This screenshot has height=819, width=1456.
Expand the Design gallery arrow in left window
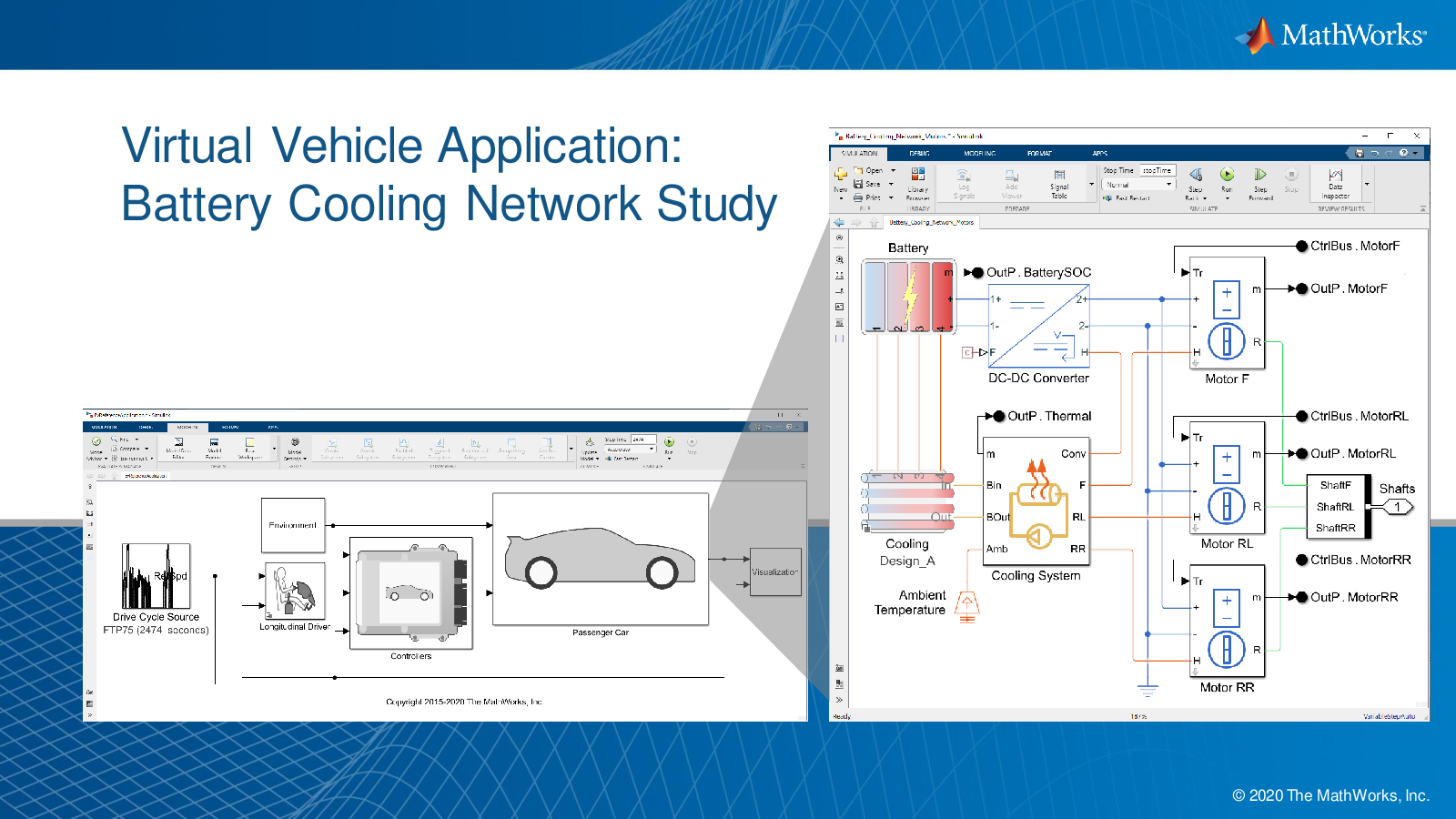pos(274,449)
